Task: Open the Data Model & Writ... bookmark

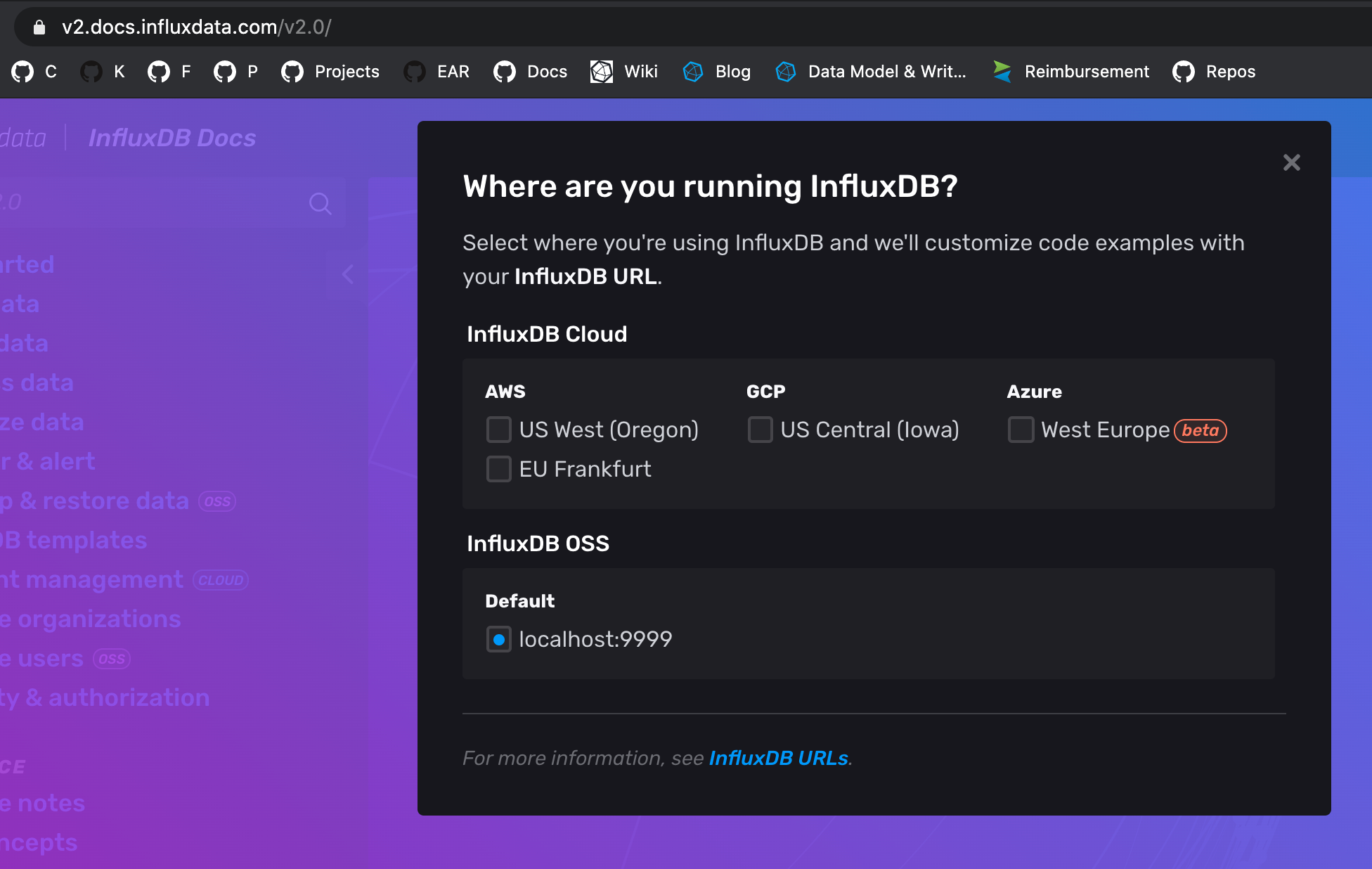Action: pos(871,72)
